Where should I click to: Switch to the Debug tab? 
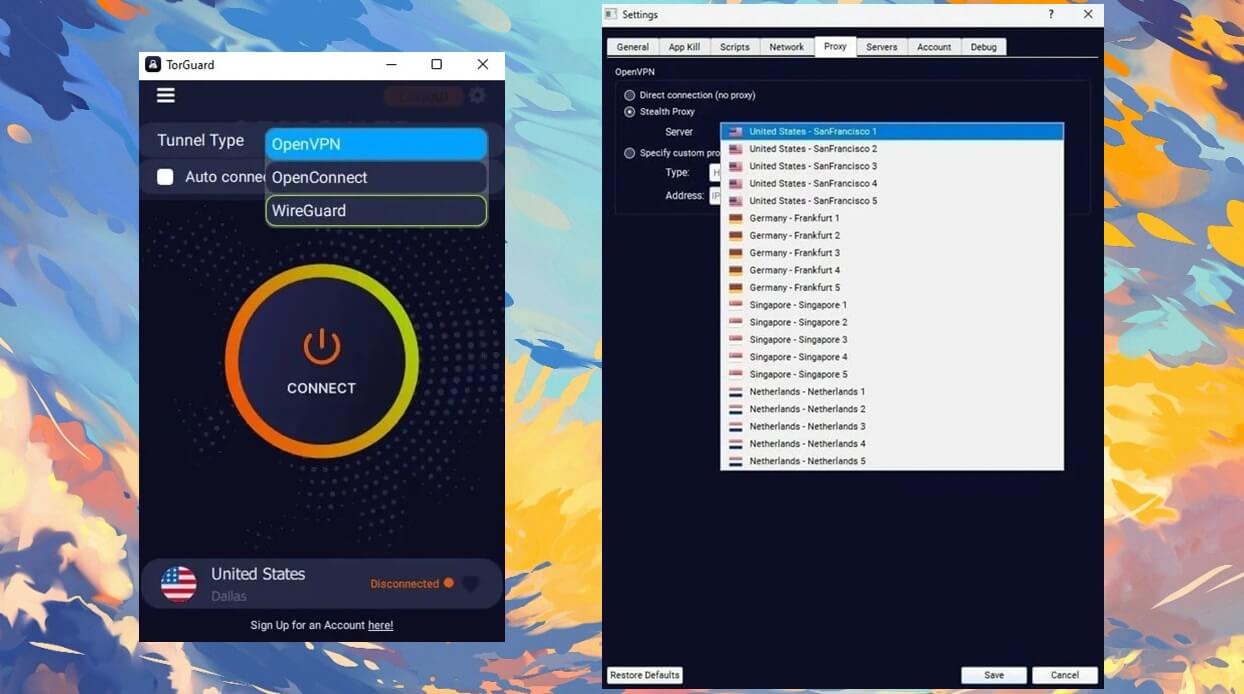point(984,47)
